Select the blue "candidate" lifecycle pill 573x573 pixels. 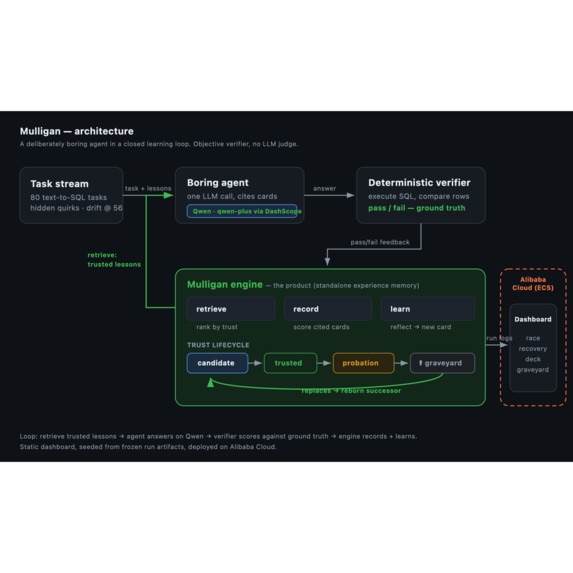coord(217,363)
